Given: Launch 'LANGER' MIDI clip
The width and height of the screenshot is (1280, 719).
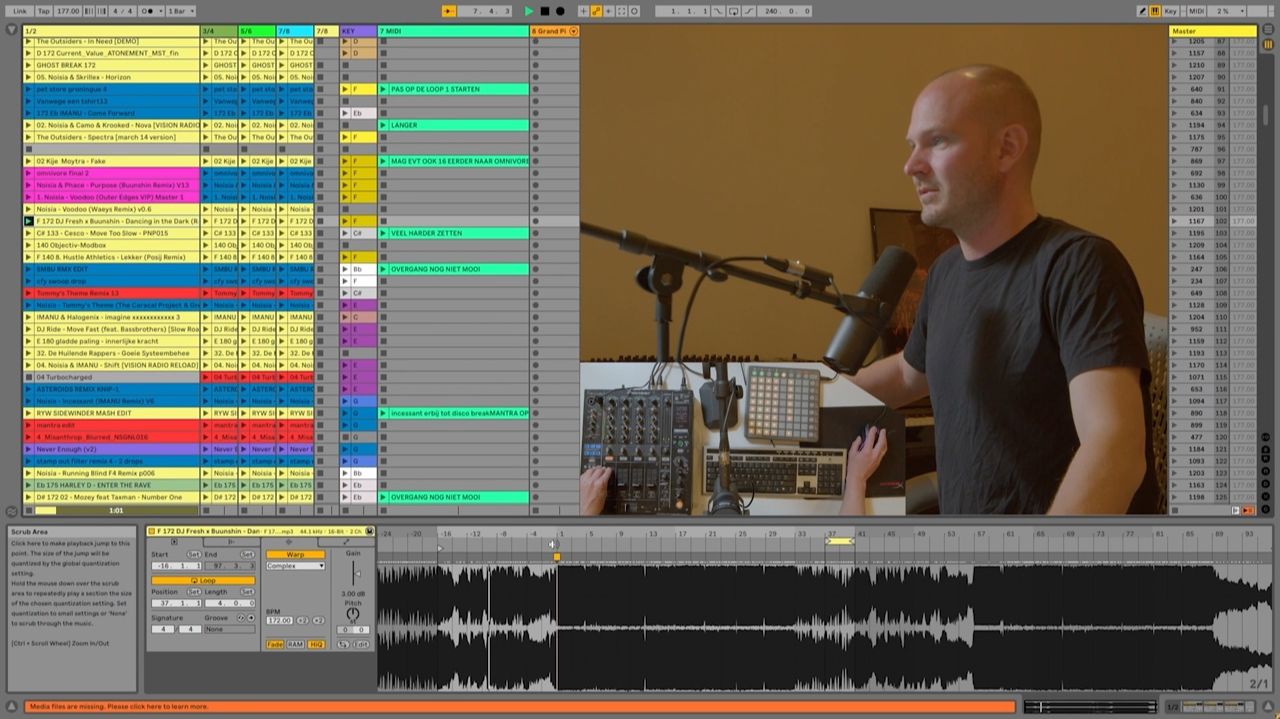Looking at the screenshot, I should click(x=383, y=125).
